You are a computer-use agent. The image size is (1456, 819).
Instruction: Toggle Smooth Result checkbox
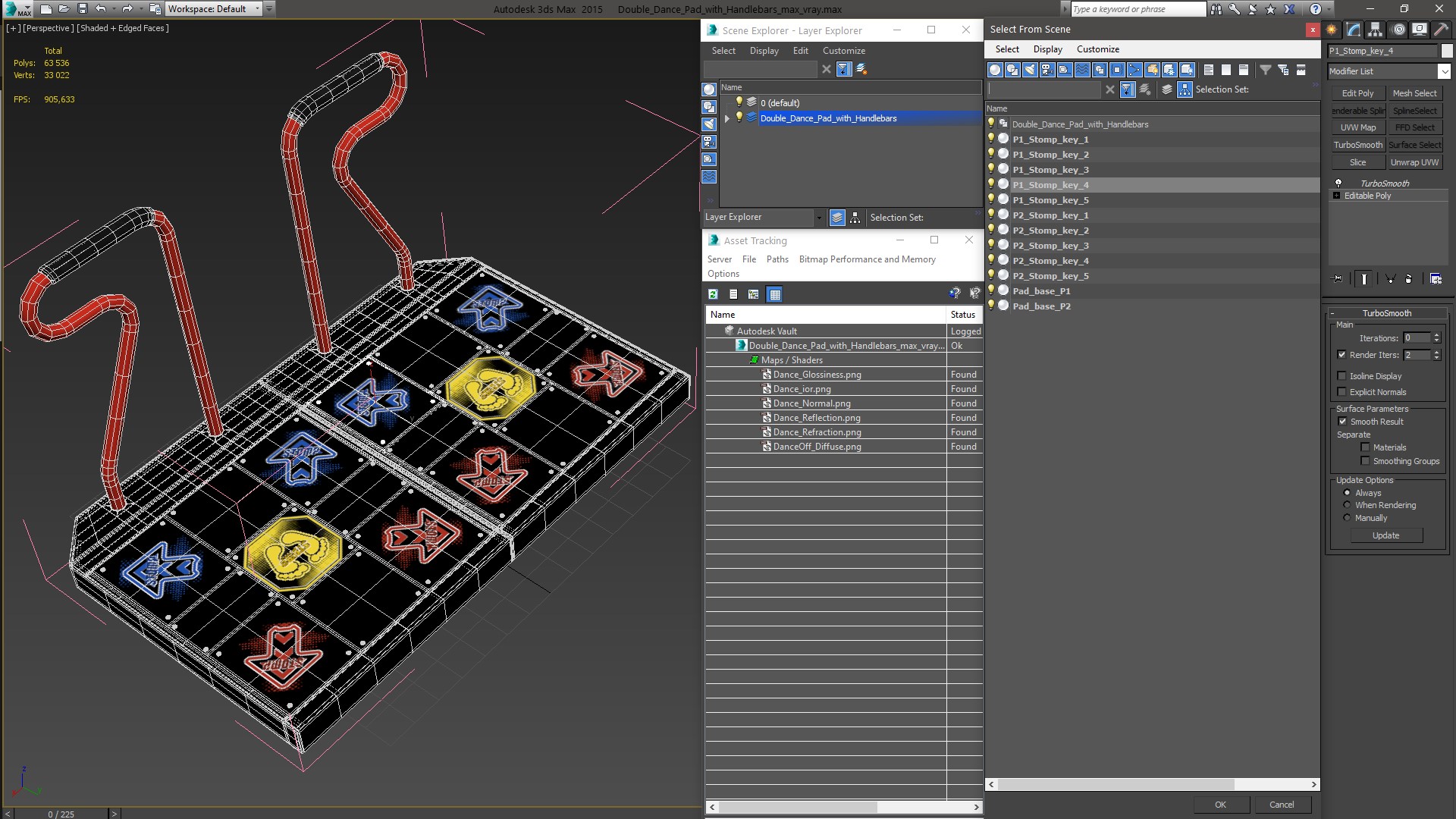click(x=1342, y=422)
